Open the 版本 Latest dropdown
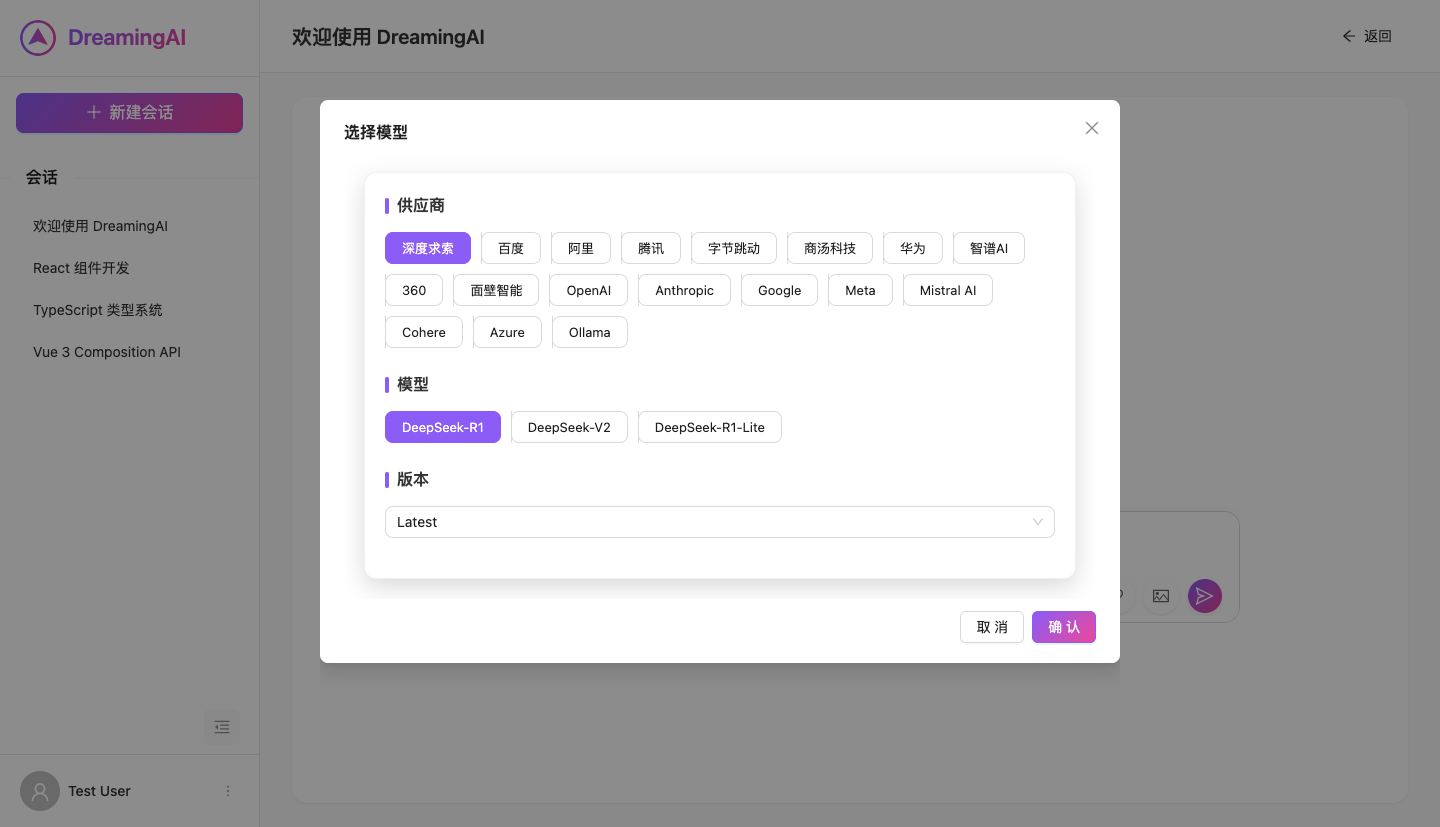Viewport: 1440px width, 827px height. (720, 522)
